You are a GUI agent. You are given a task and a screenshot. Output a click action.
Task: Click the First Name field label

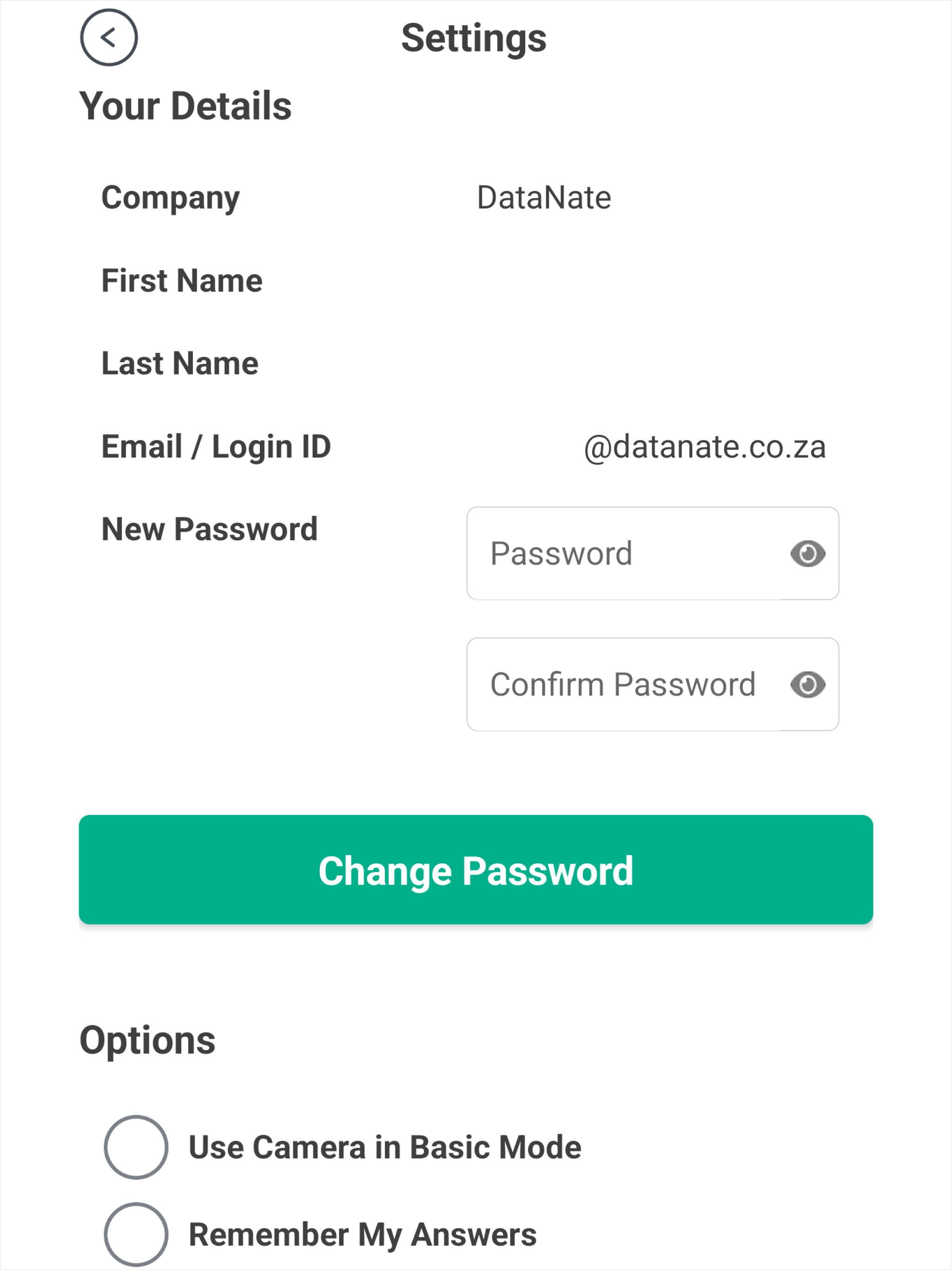coord(182,281)
